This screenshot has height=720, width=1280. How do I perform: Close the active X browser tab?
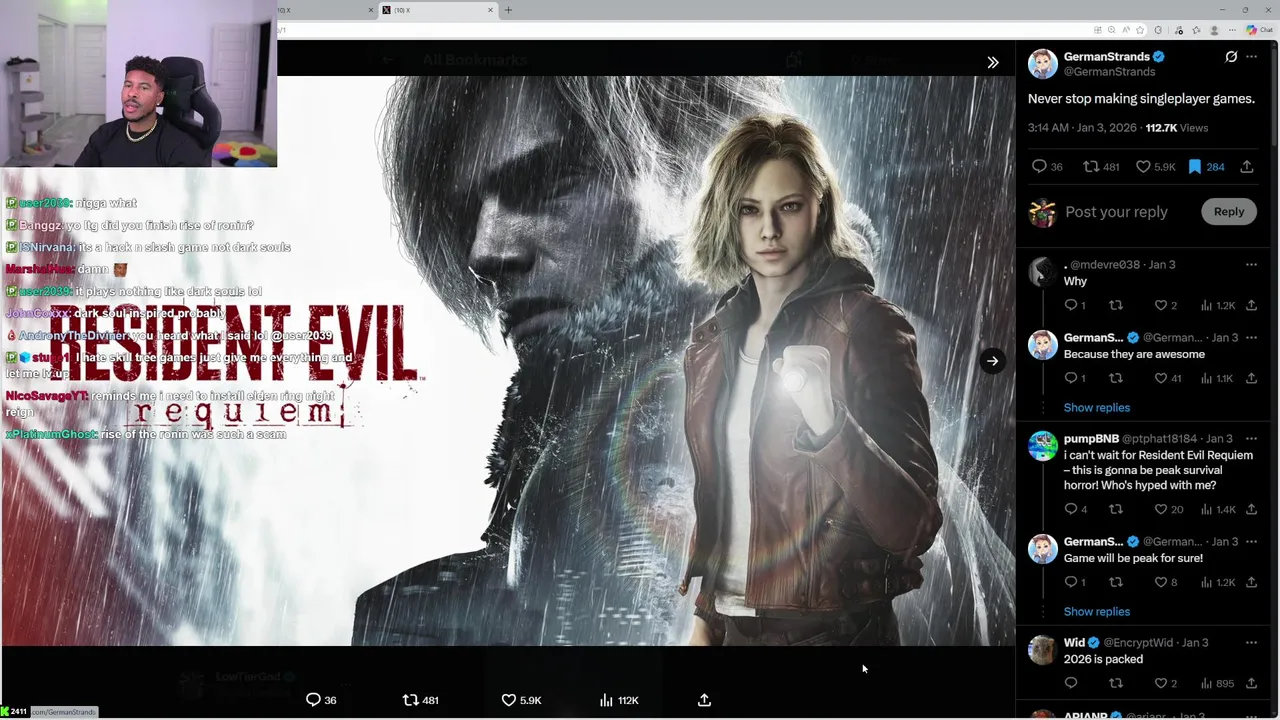490,10
